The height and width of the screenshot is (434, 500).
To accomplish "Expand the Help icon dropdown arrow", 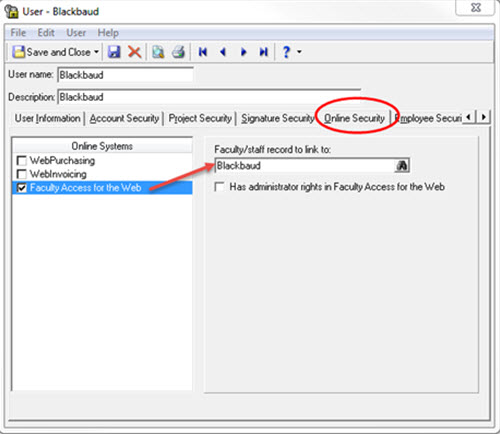I will tap(299, 52).
